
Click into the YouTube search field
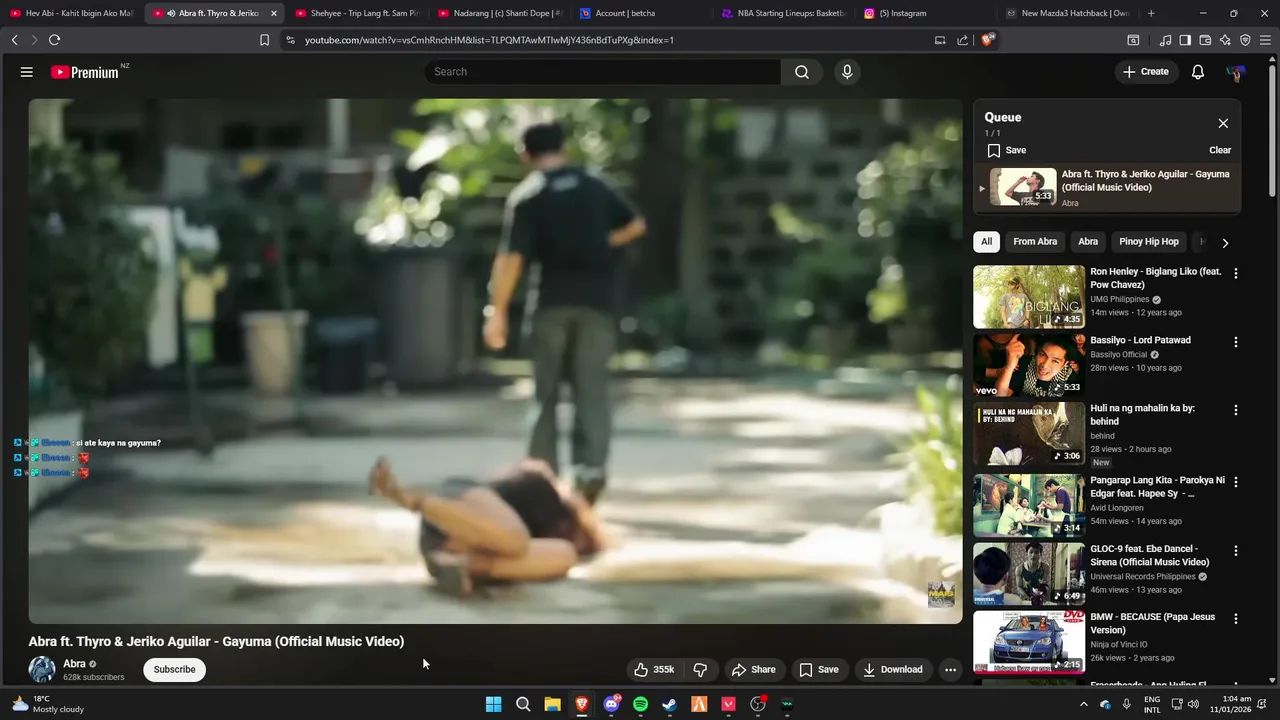click(603, 72)
